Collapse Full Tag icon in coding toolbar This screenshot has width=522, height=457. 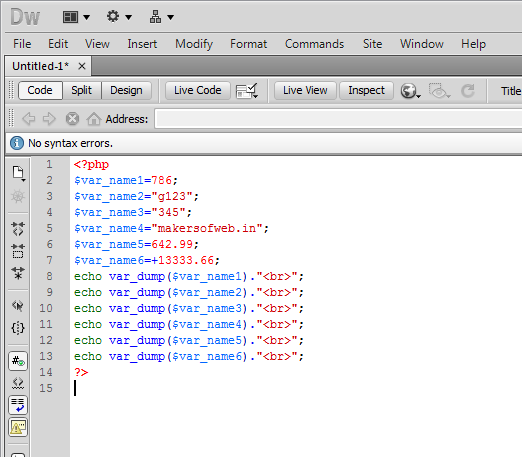coord(18,229)
